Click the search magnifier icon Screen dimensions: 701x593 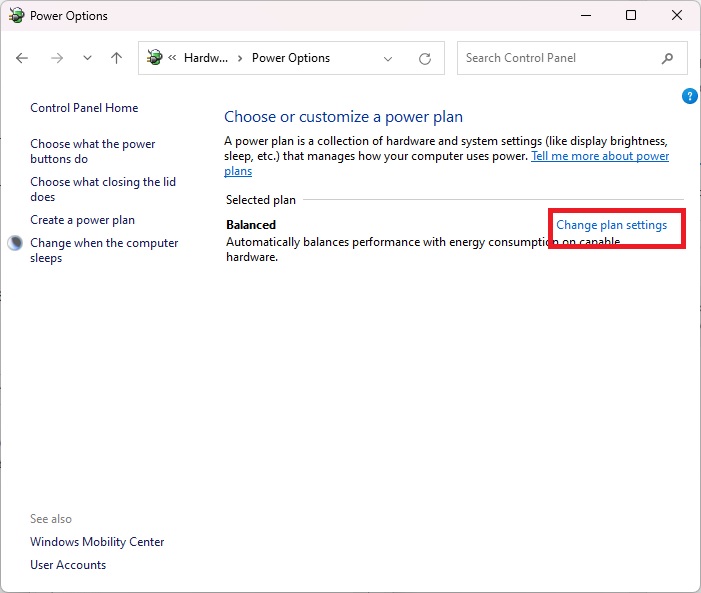pos(667,58)
